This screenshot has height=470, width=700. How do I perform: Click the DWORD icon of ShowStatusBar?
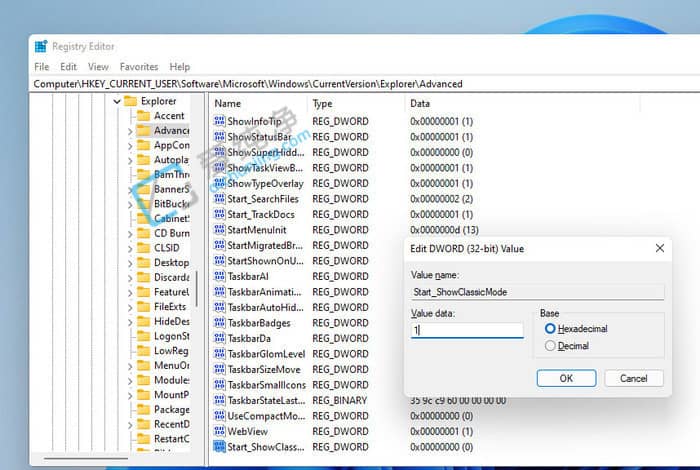220,137
